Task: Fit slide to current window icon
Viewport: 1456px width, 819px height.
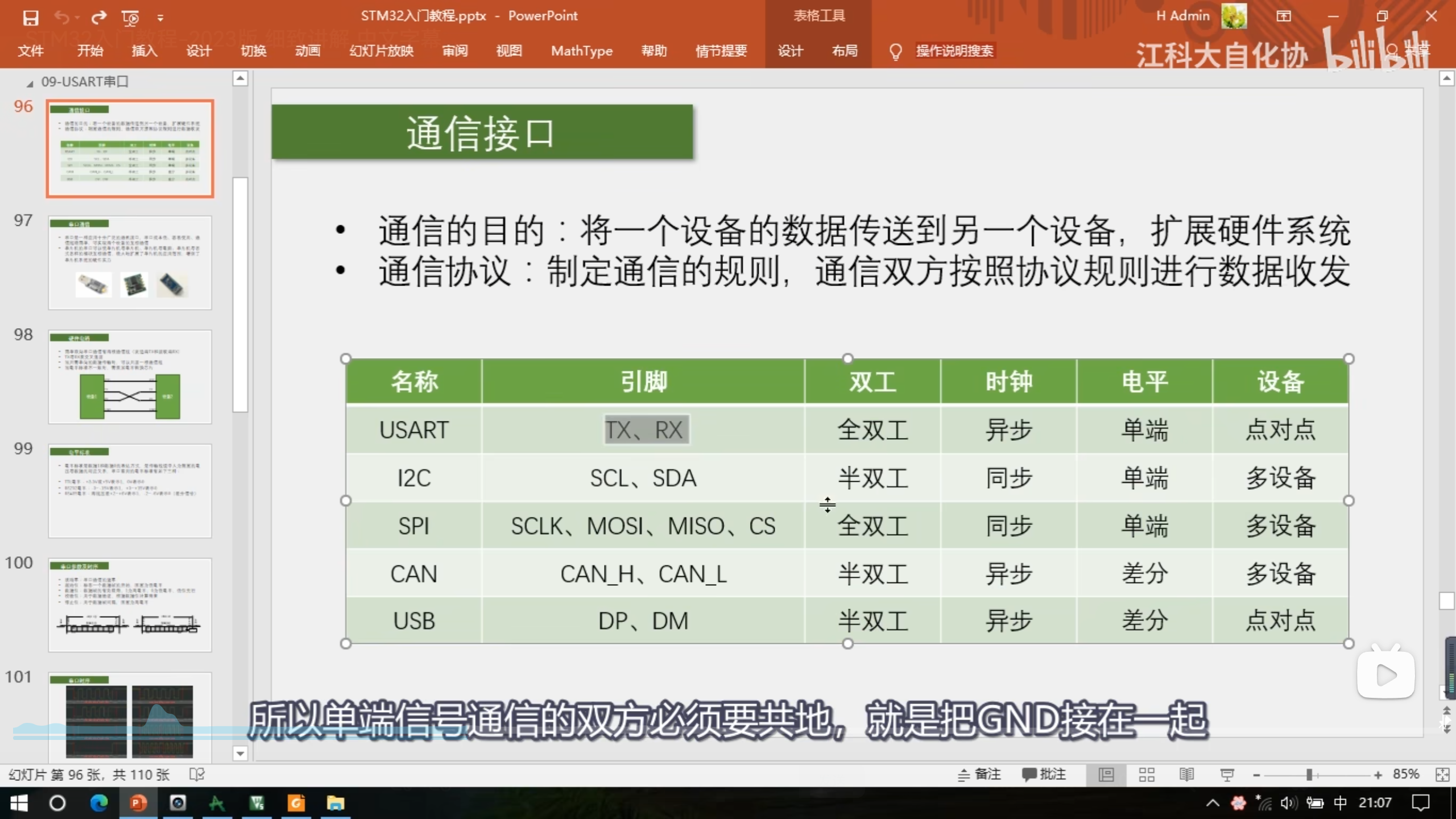Action: click(1442, 775)
